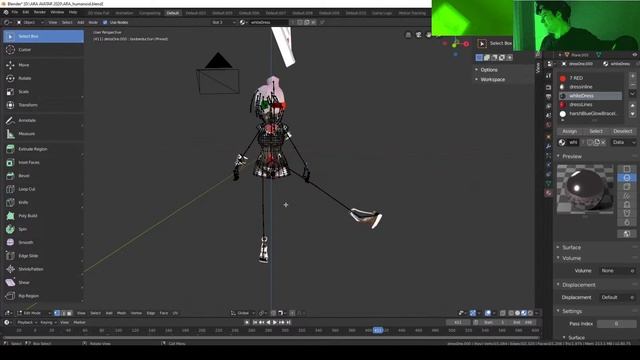Enable face select mode
Image resolution: width=640 pixels, height=360 pixels.
[x=69, y=313]
